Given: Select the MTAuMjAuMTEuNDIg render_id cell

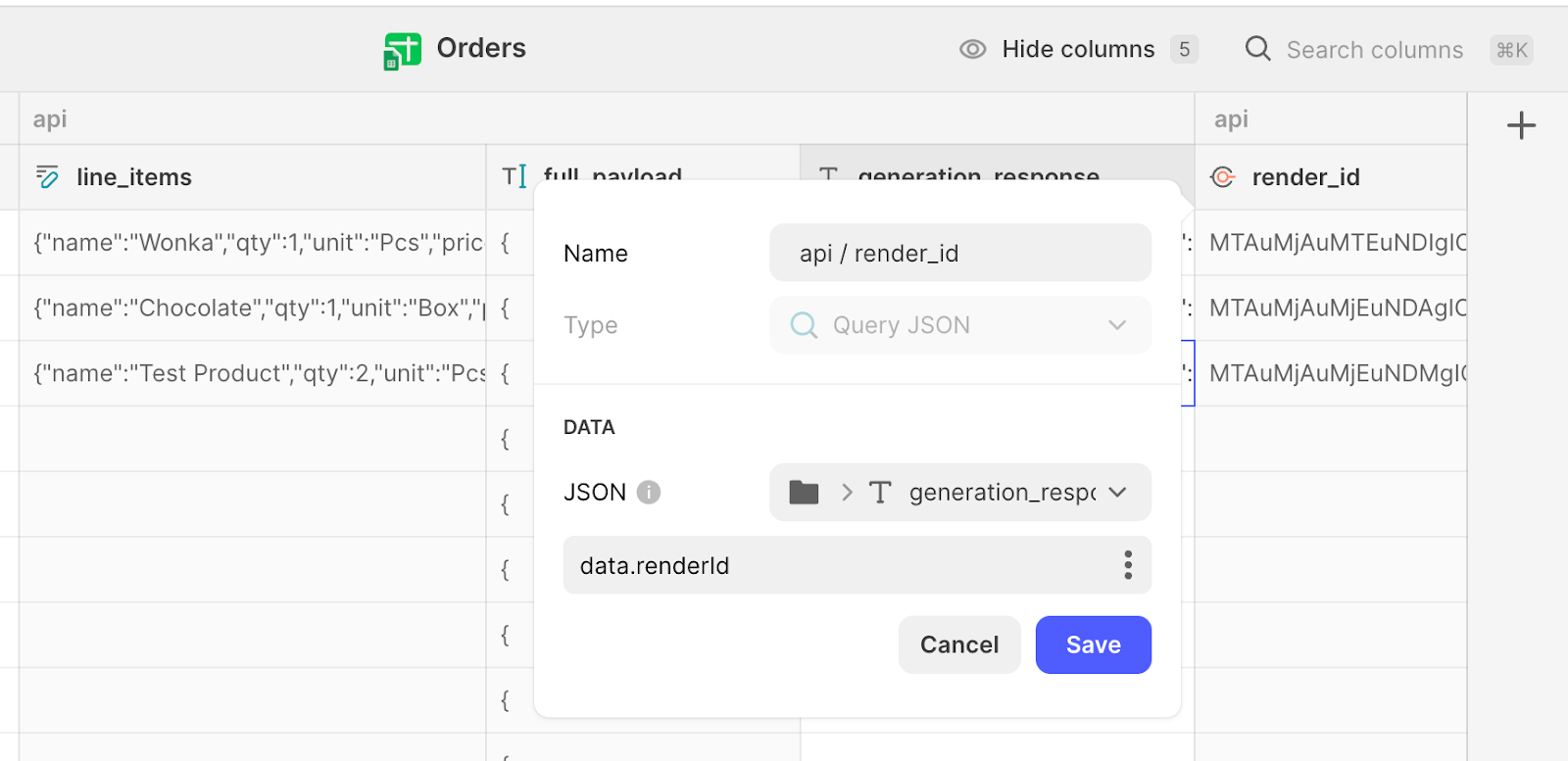Looking at the screenshot, I should point(1331,242).
